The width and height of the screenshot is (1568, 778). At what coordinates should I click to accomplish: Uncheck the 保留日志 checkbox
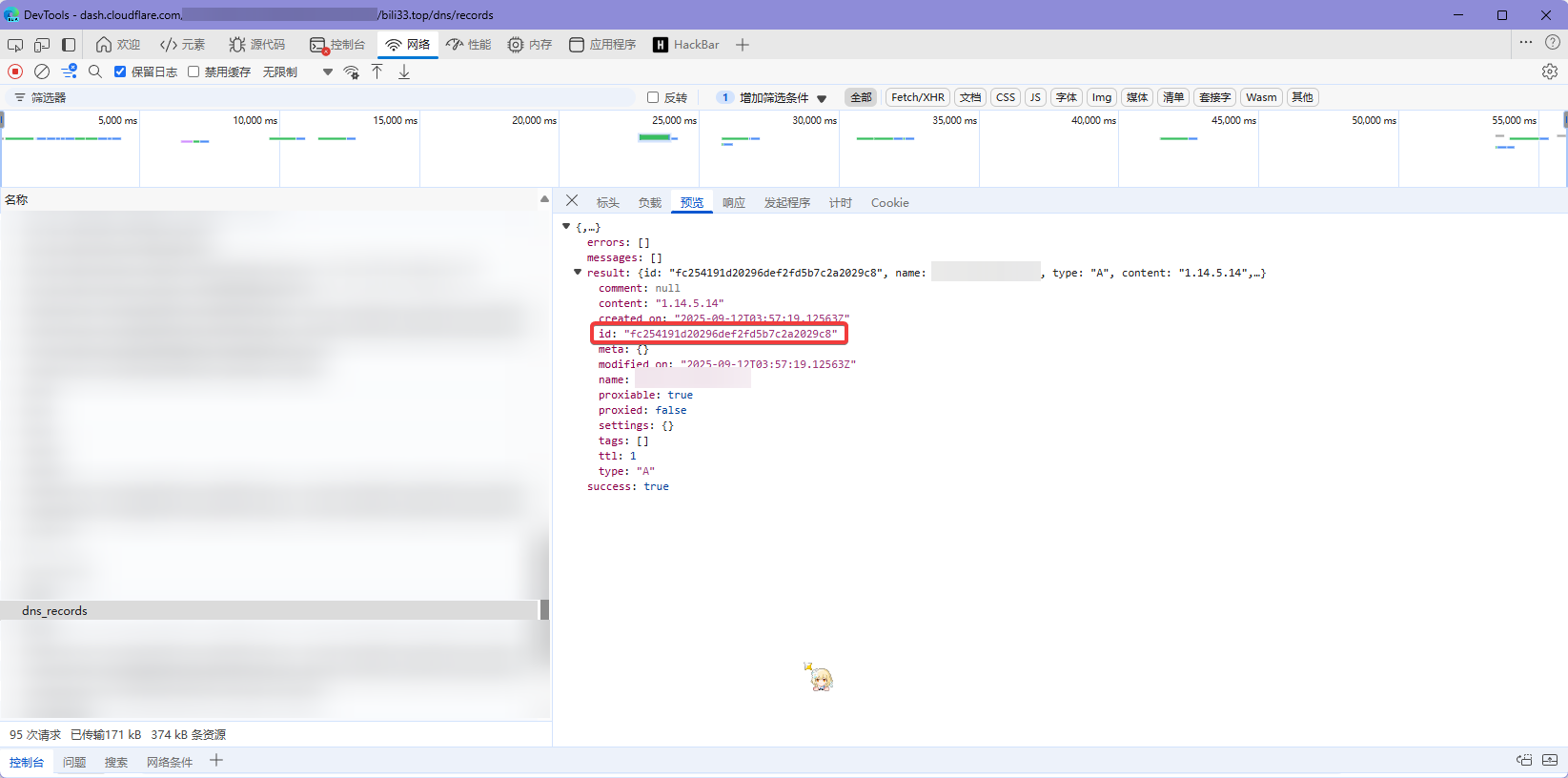coord(120,72)
